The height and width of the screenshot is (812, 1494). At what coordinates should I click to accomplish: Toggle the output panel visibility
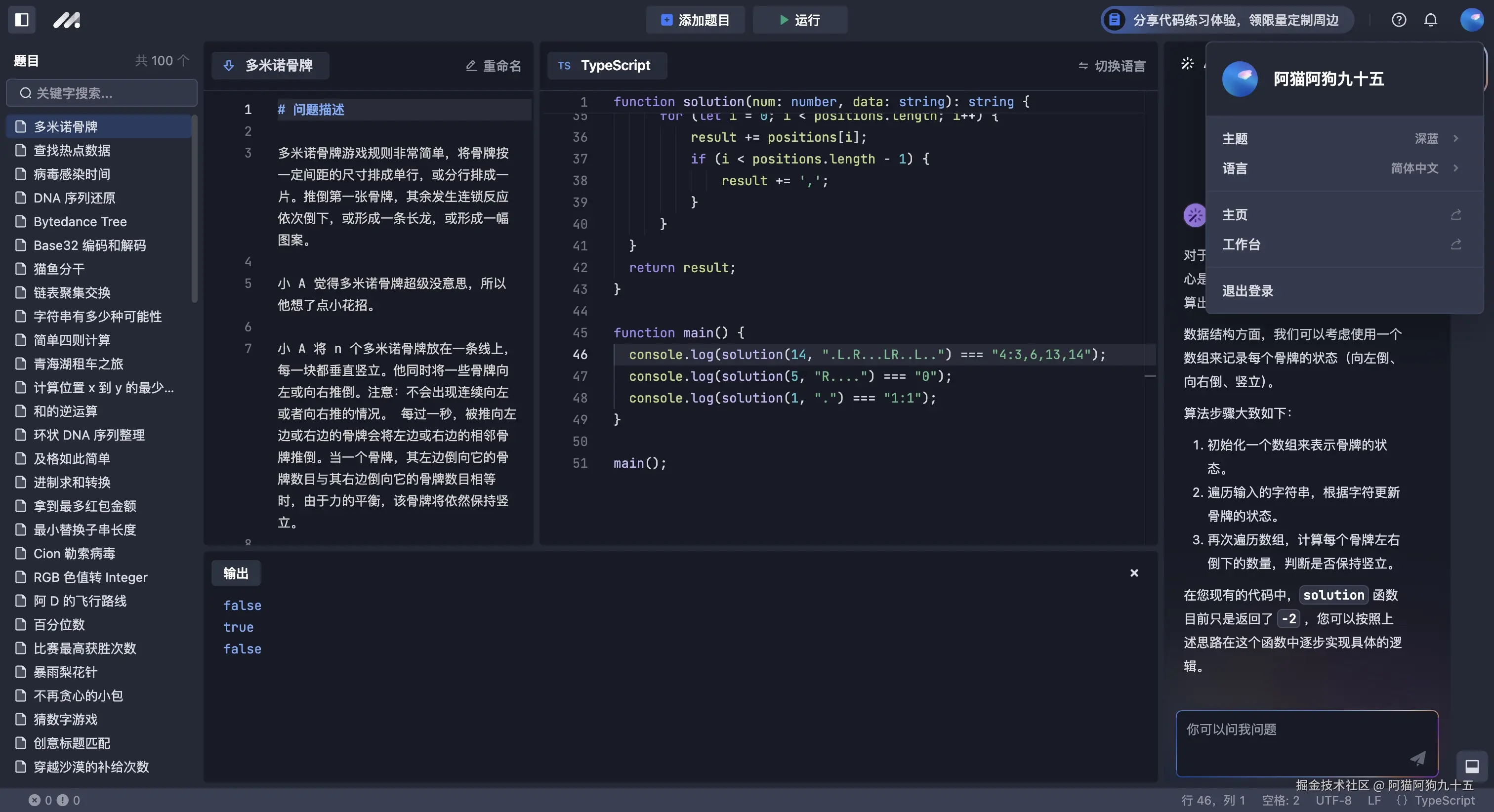1472,766
